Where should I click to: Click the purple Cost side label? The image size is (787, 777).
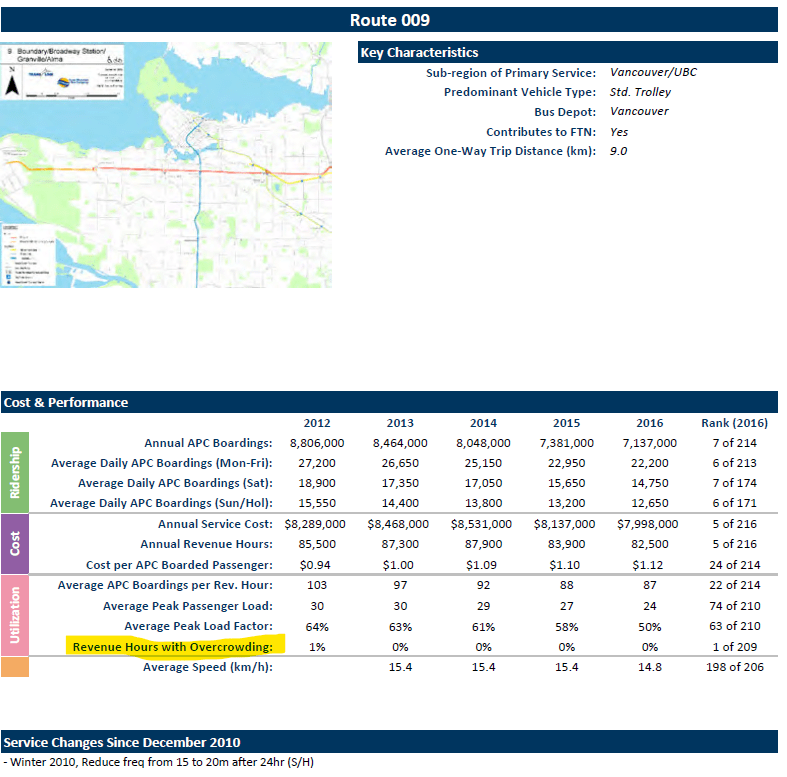click(17, 544)
